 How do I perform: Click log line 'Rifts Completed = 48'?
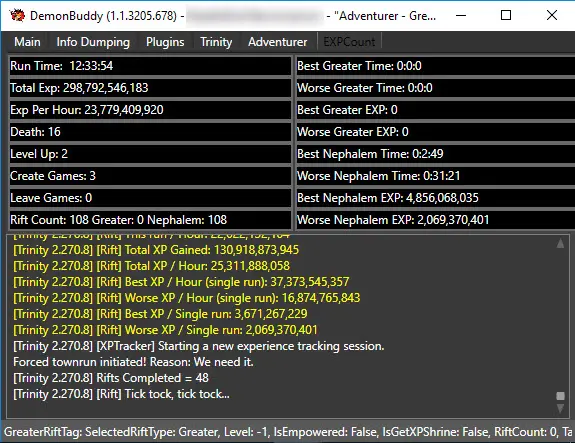[x=111, y=378]
